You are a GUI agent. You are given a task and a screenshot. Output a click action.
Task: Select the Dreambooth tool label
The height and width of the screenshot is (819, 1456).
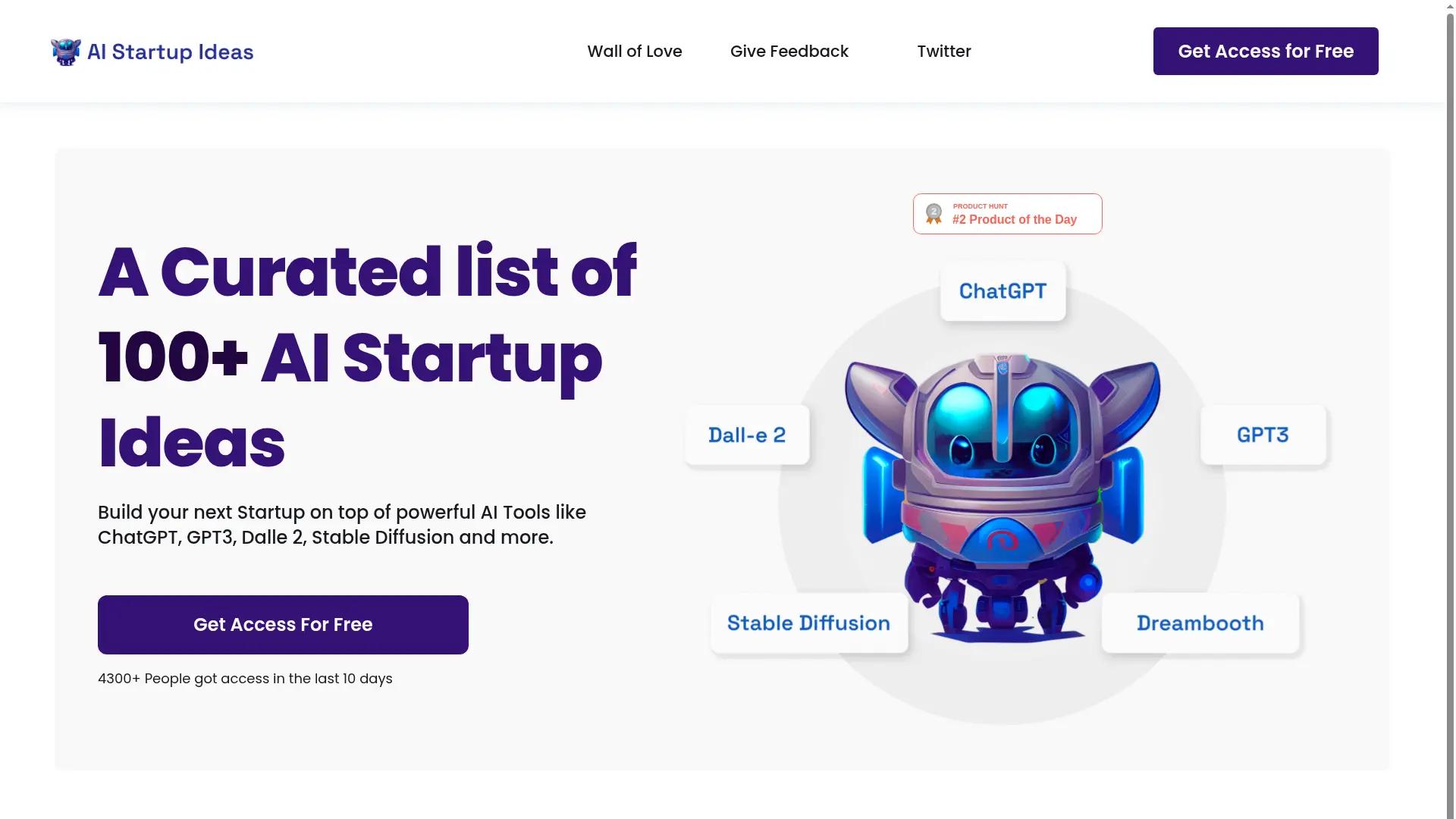click(1199, 623)
